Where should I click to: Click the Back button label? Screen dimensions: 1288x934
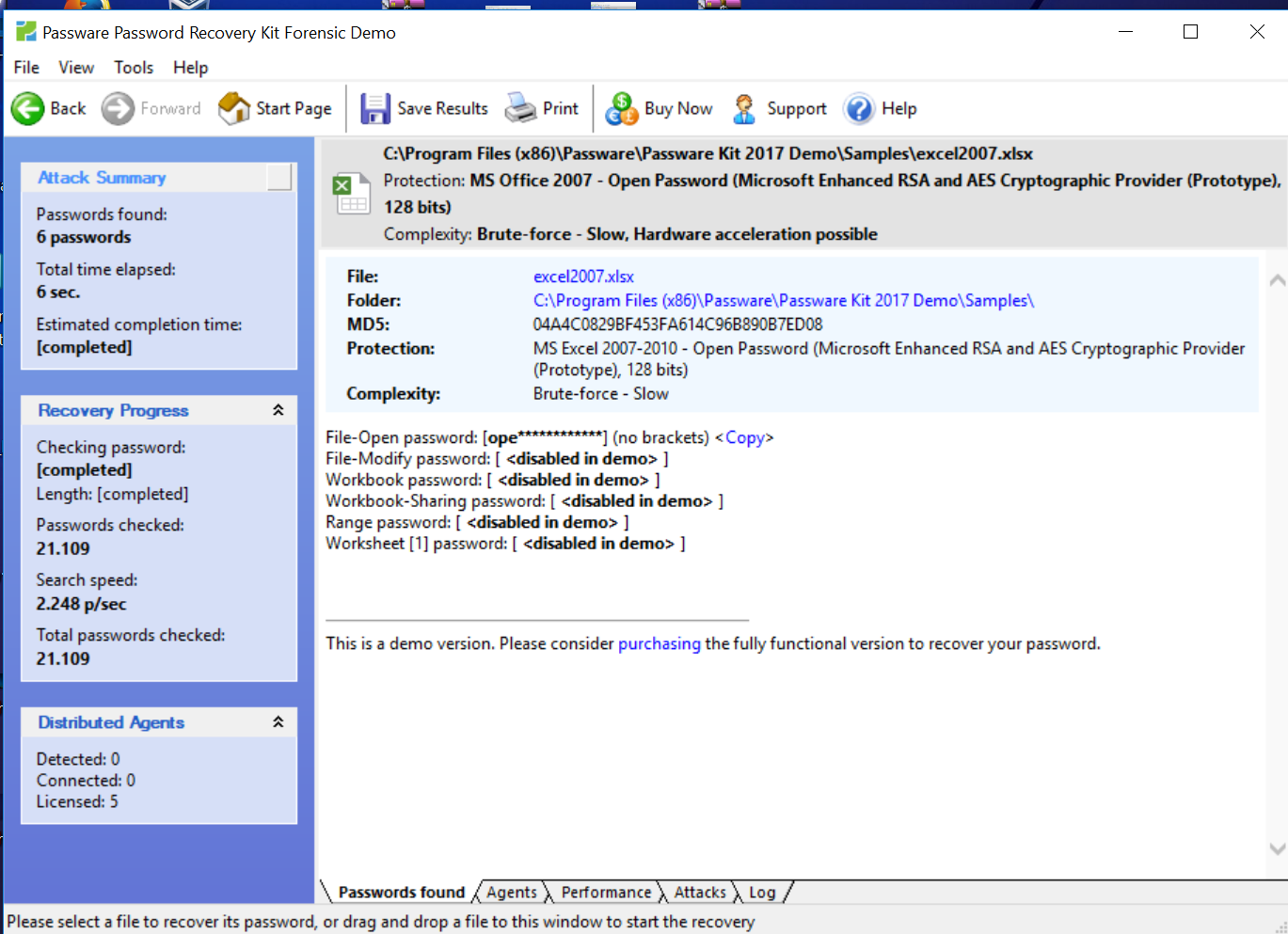68,109
